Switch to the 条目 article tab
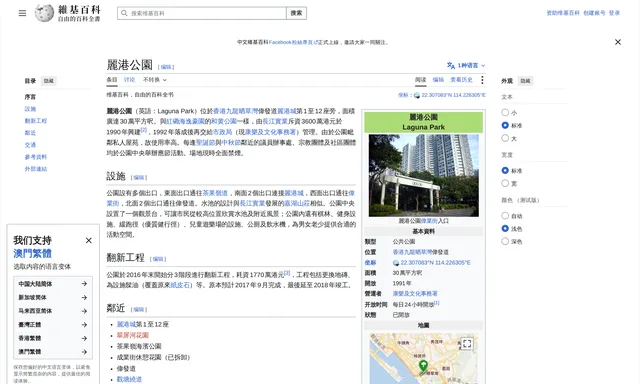Screen dimensions: 640x384 [x=112, y=80]
